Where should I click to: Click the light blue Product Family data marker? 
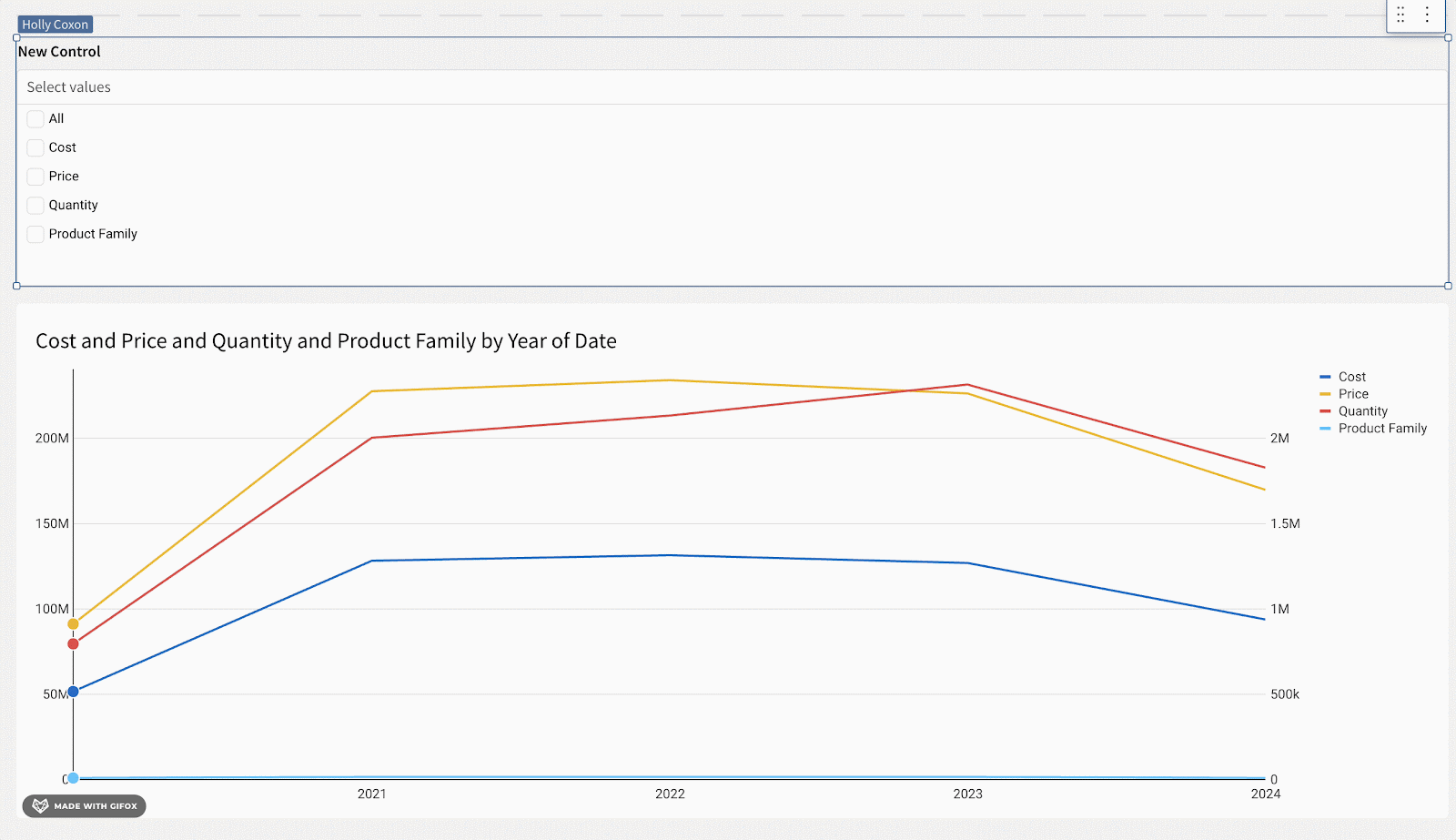coord(74,778)
